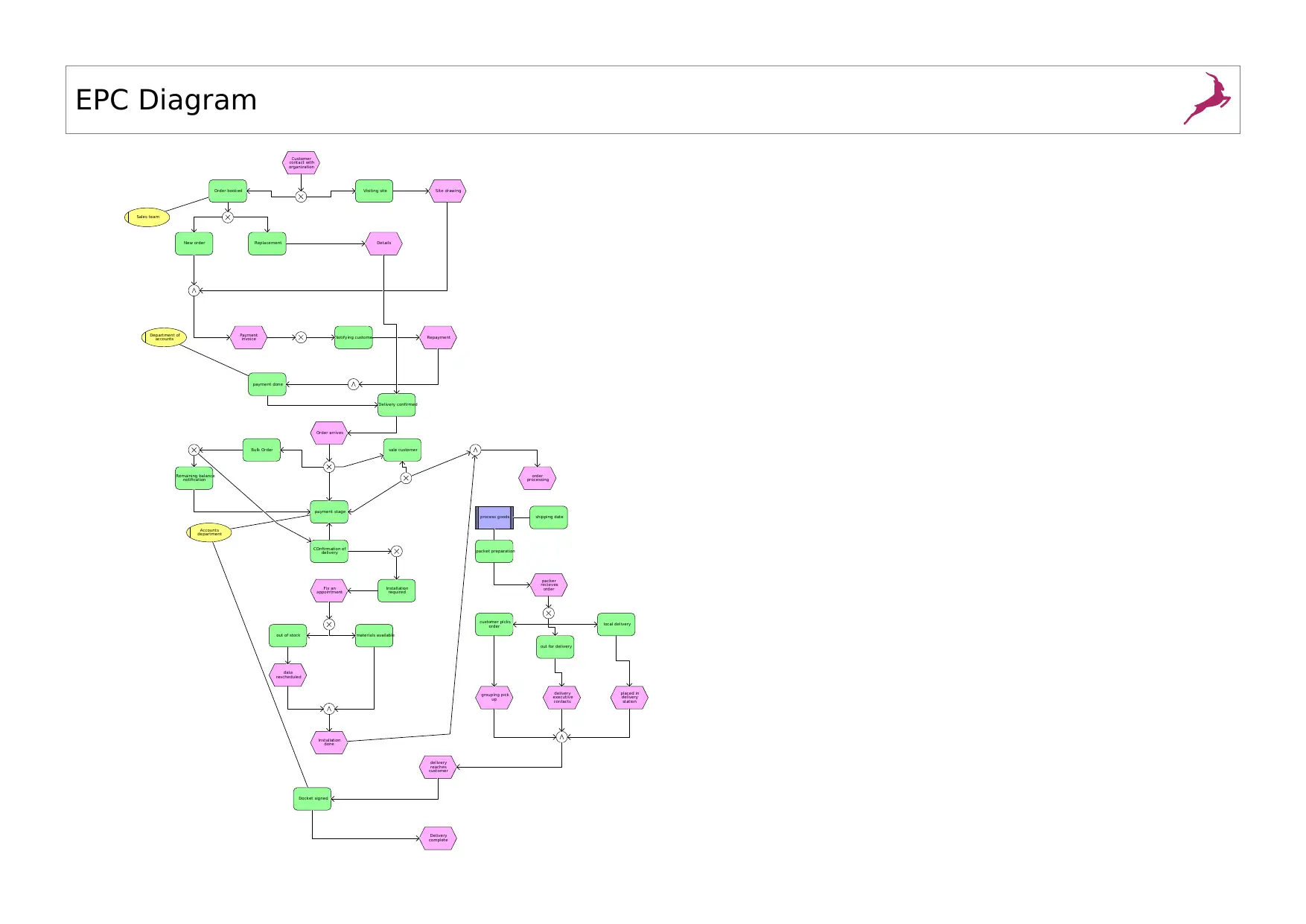Click the "Fix an appointment" event hexagon
Image resolution: width=1306 pixels, height=924 pixels.
pyautogui.click(x=329, y=590)
